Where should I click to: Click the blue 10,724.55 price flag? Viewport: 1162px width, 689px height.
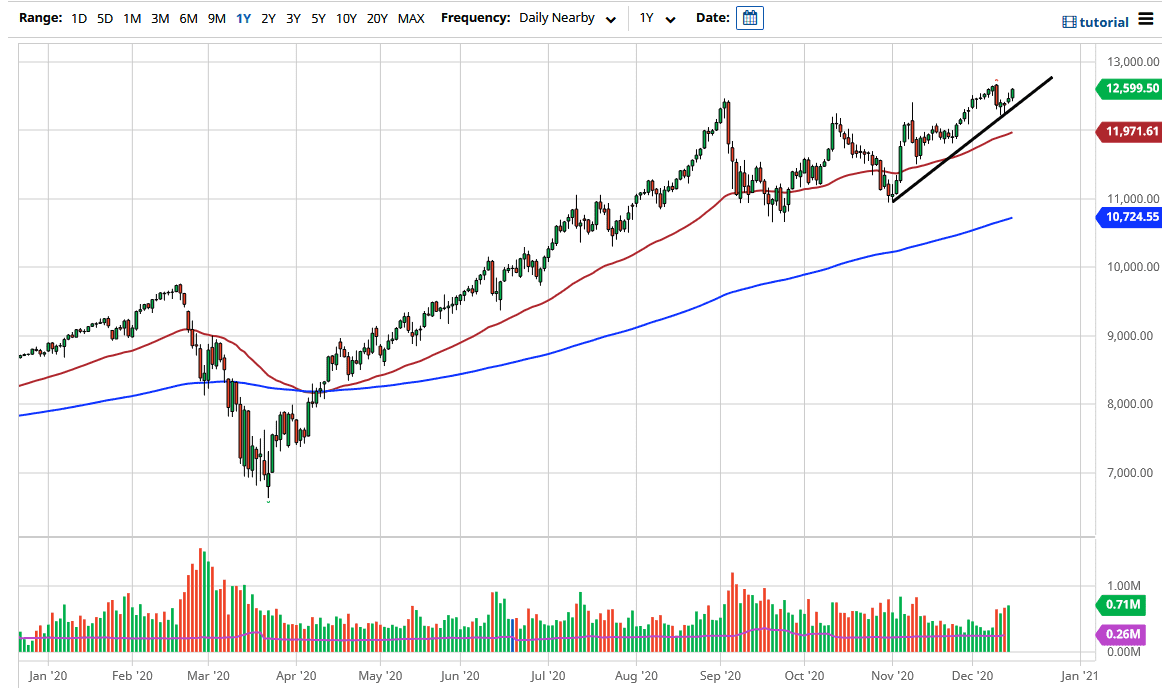tap(1128, 217)
